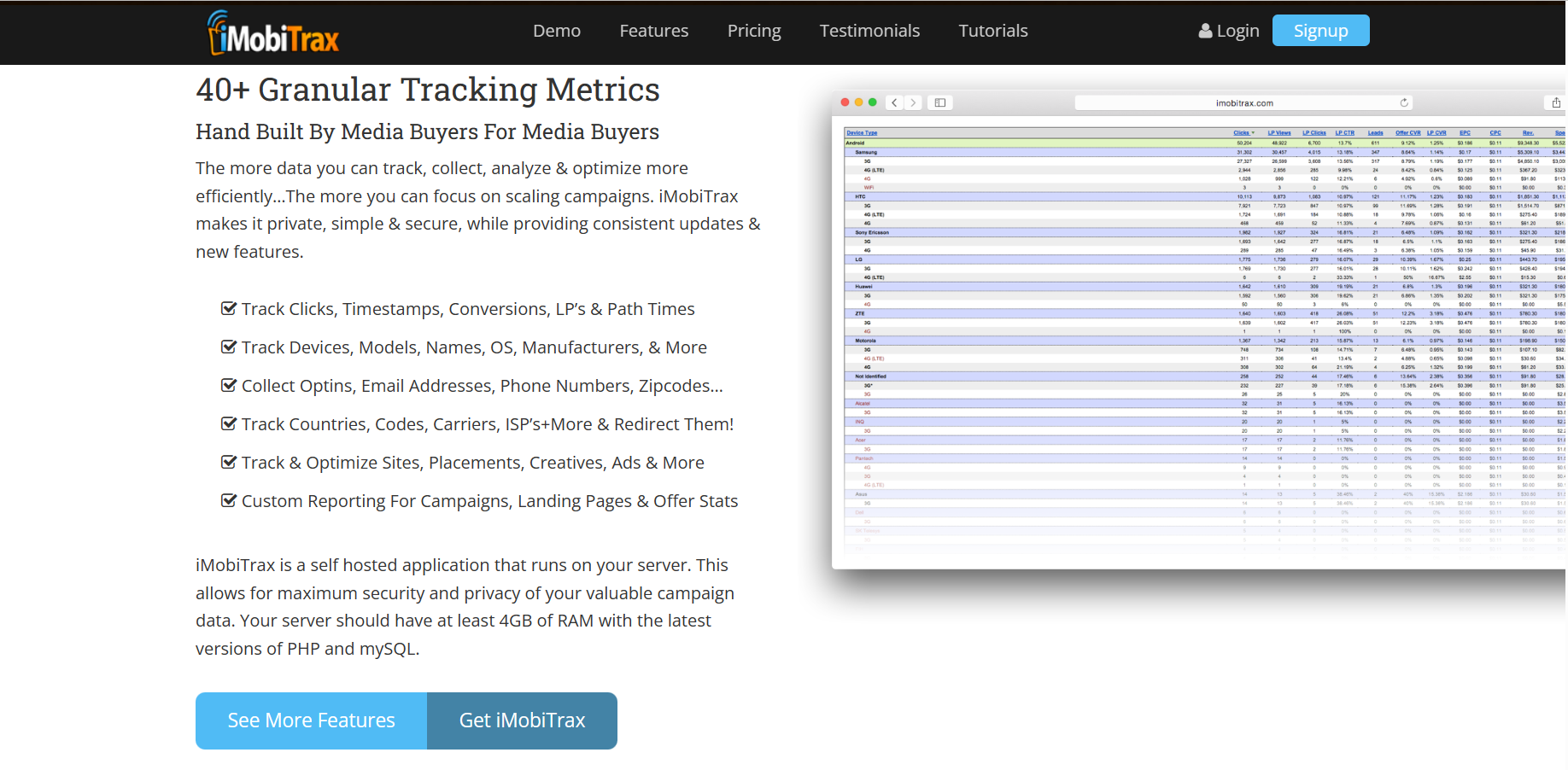Open the Pricing menu item
The image size is (1568, 770).
pyautogui.click(x=754, y=31)
